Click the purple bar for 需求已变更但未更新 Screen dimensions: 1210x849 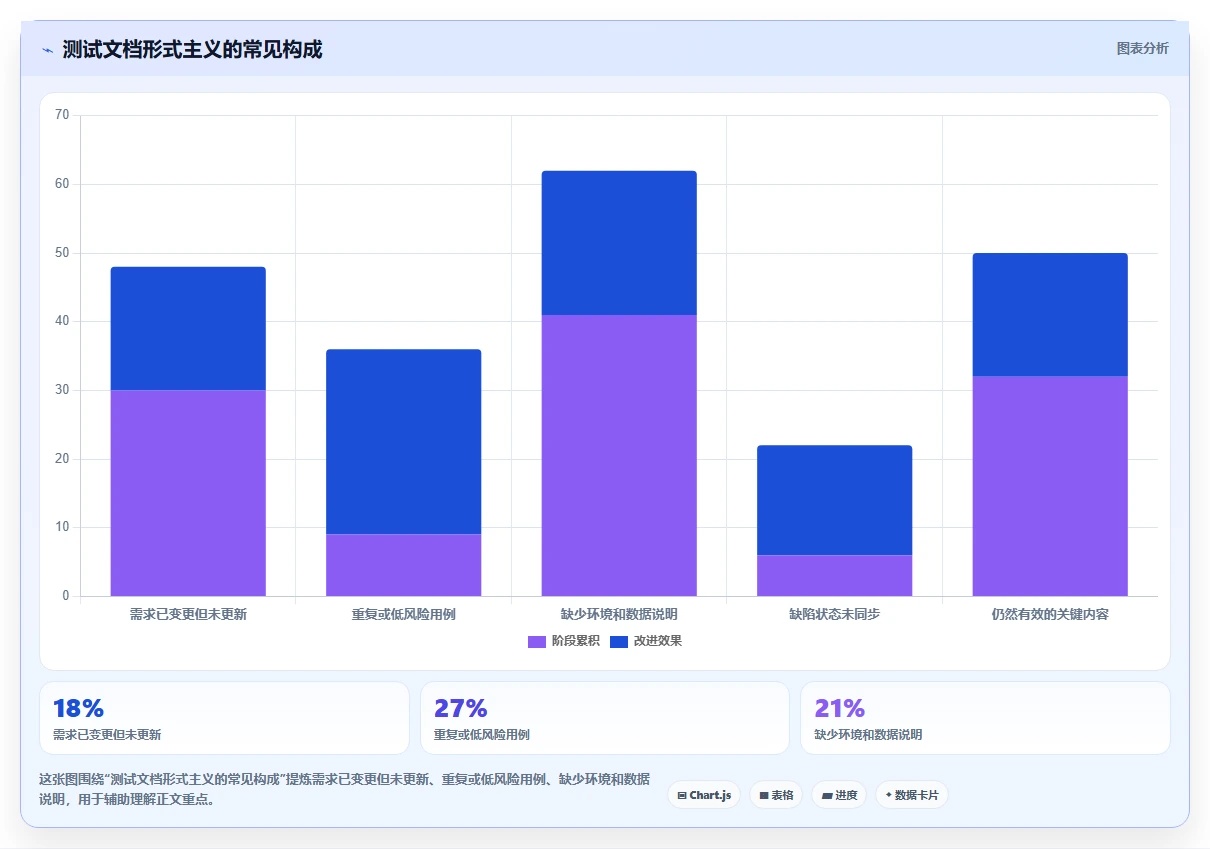click(188, 493)
